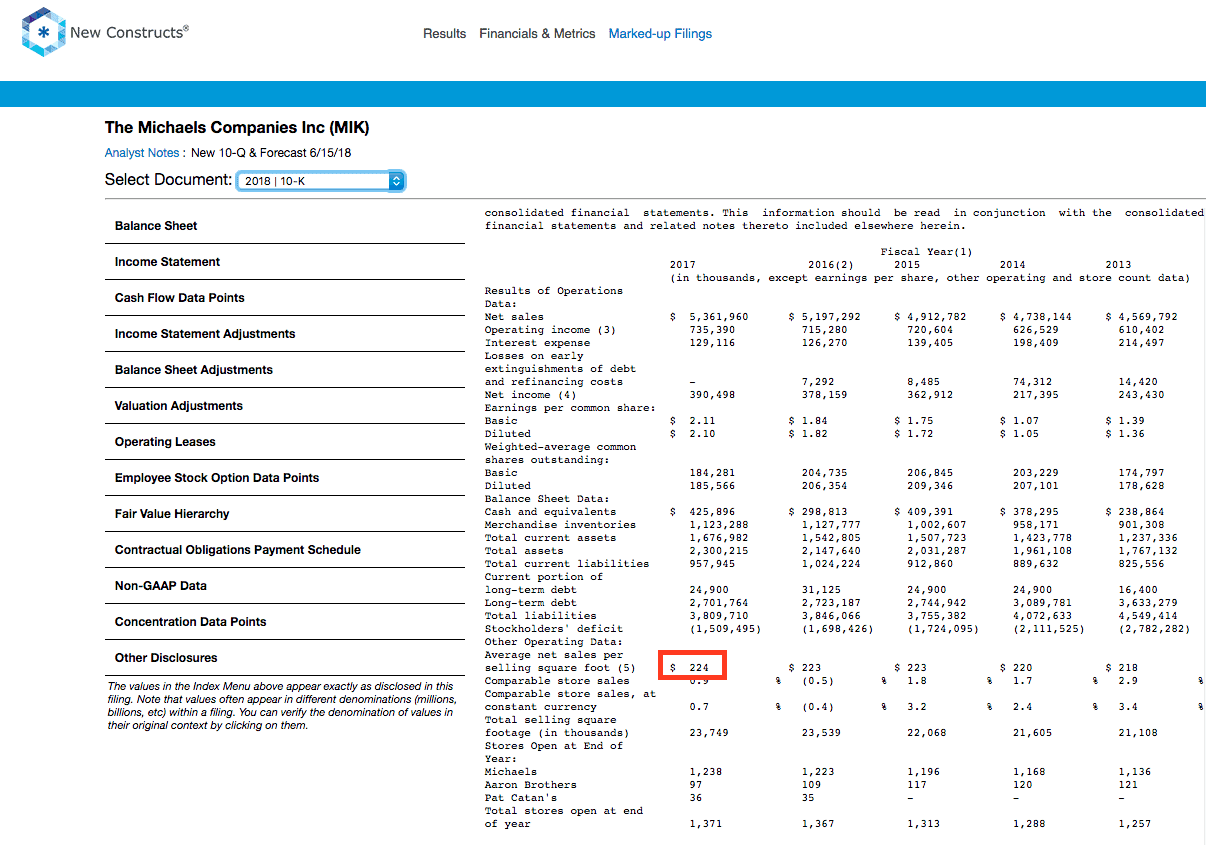Open Concentration Data Points section
Screen dimensions: 1206x845
tap(285, 622)
